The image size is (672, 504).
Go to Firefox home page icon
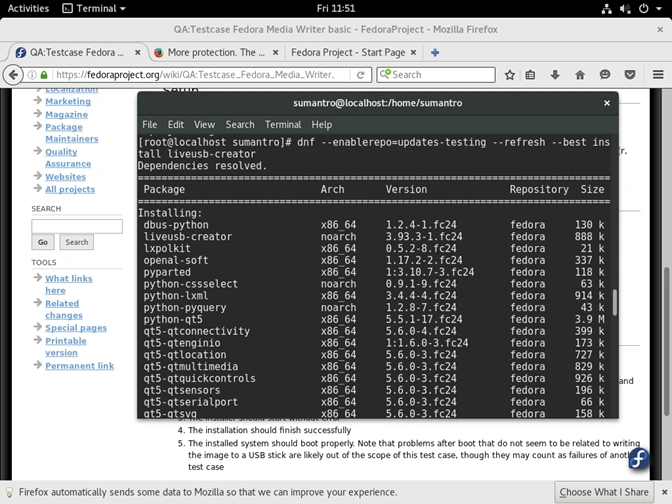coord(580,75)
